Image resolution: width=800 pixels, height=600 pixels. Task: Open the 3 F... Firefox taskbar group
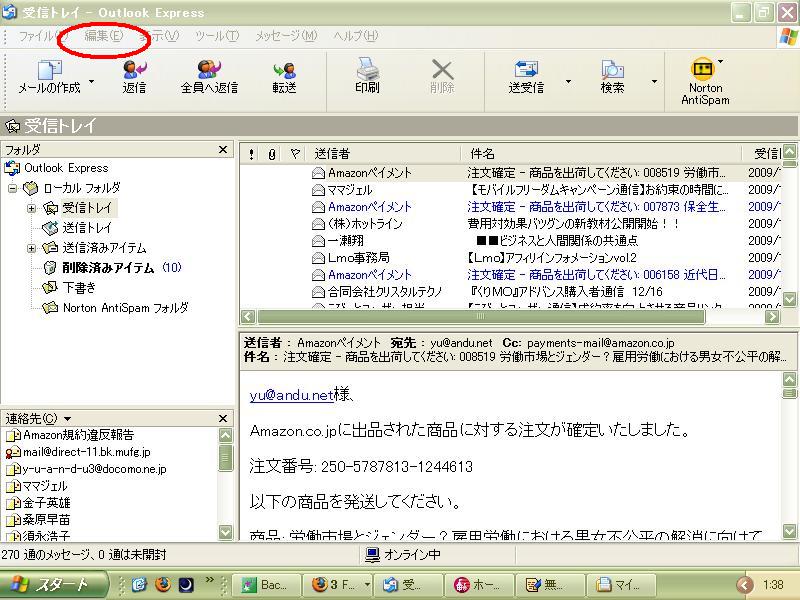click(337, 585)
